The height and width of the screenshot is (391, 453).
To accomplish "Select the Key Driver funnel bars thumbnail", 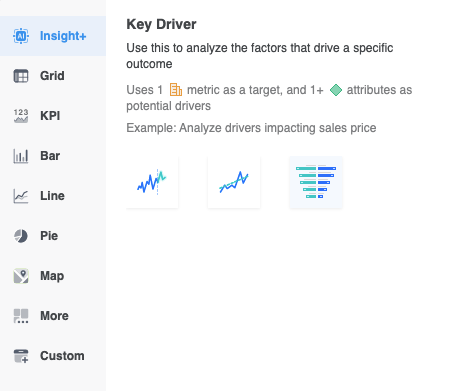I will 316,182.
